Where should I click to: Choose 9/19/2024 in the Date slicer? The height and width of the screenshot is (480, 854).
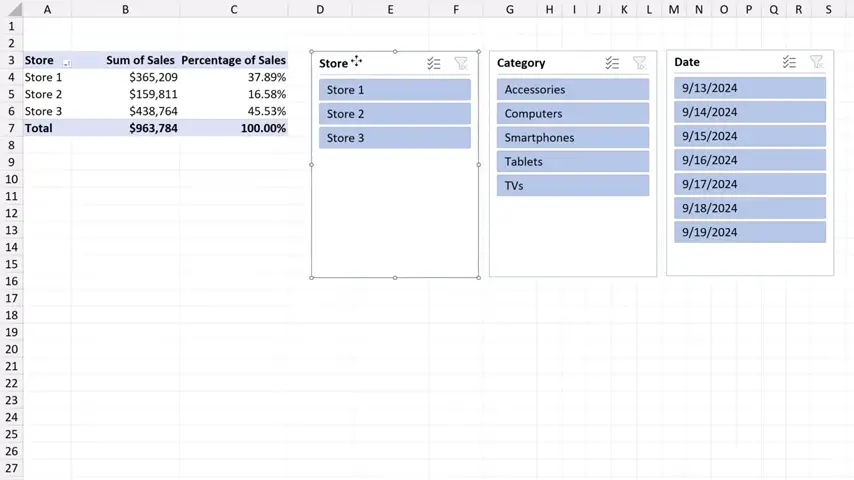pos(750,232)
